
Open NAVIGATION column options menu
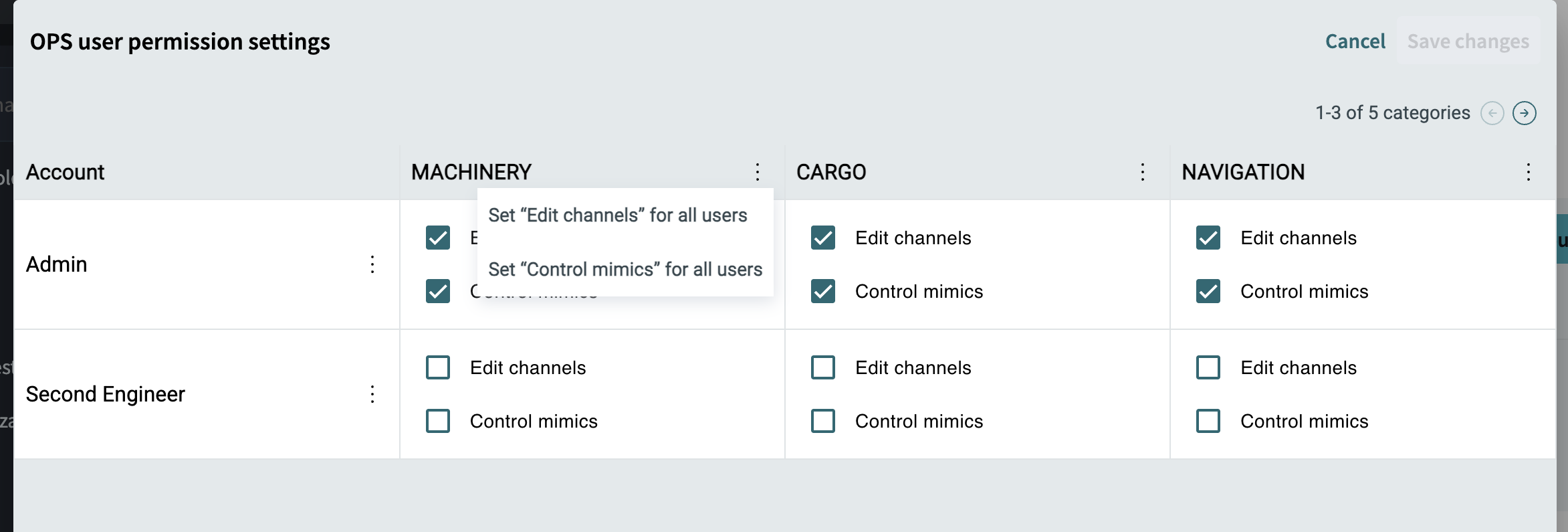[1528, 172]
